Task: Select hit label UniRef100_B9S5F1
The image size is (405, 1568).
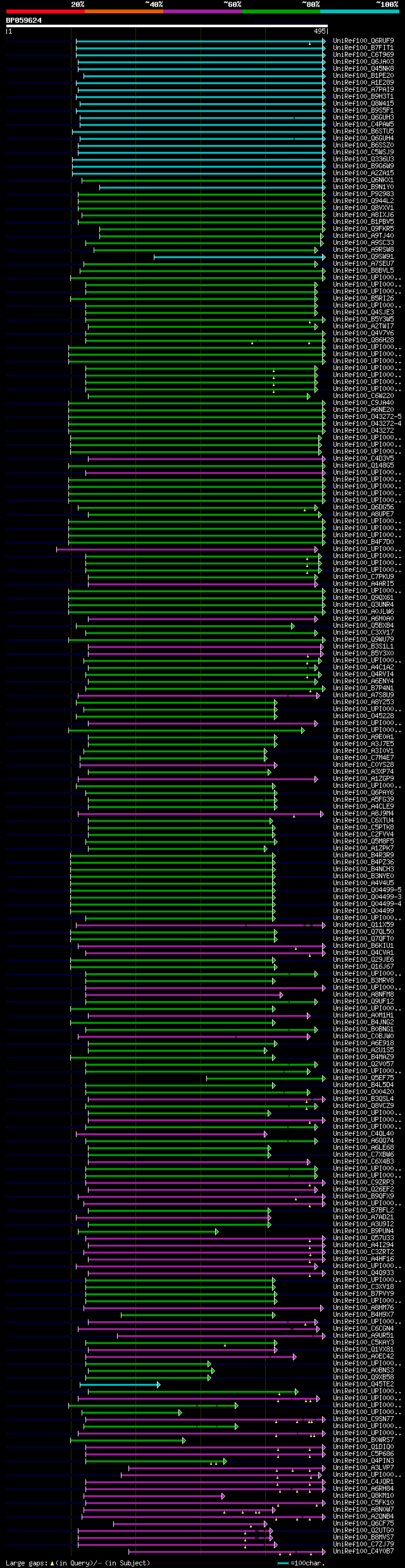Action: 363,111
